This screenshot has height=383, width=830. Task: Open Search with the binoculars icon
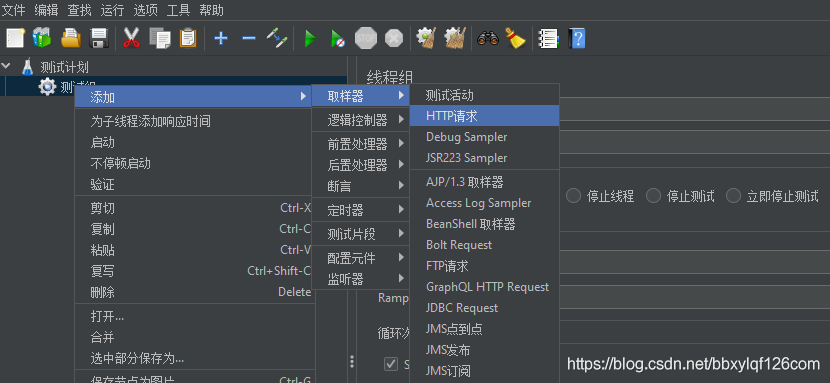(x=488, y=38)
